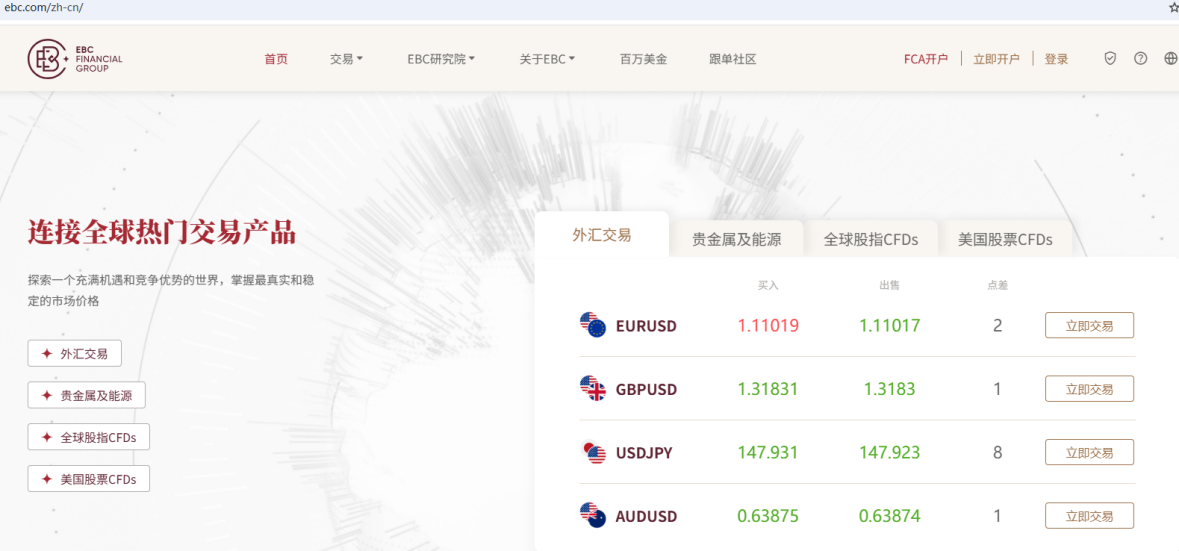Click the FCA开户 link
Viewport: 1179px width, 551px height.
click(x=926, y=59)
